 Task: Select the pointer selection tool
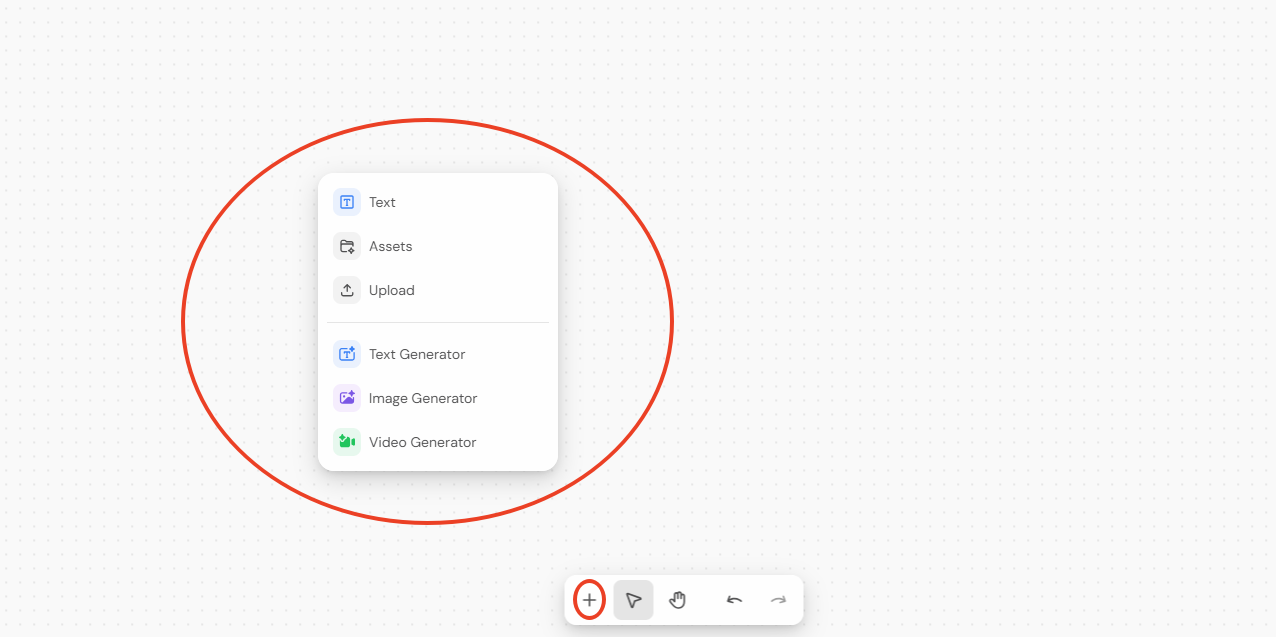(633, 600)
